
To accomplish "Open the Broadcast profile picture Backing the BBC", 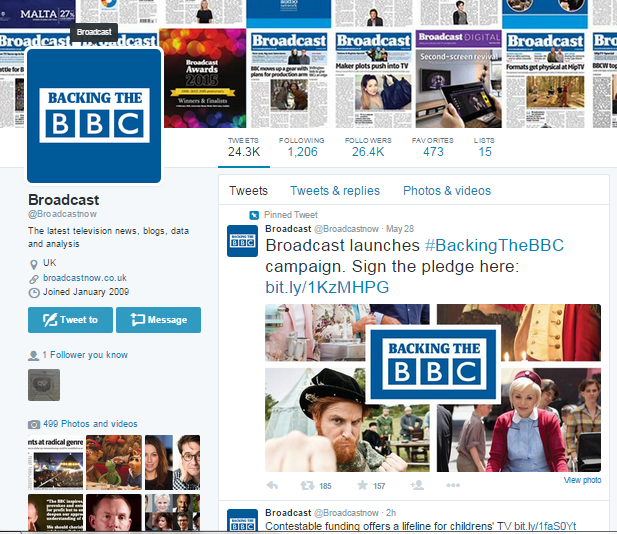I will 94,116.
